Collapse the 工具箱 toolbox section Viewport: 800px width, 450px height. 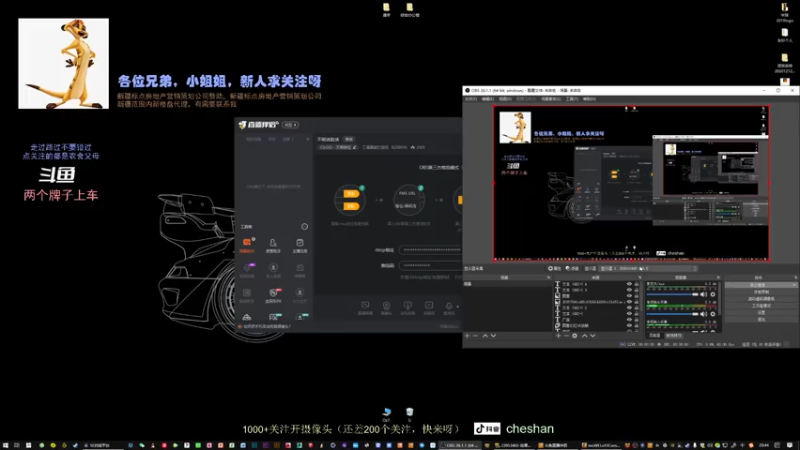[305, 227]
